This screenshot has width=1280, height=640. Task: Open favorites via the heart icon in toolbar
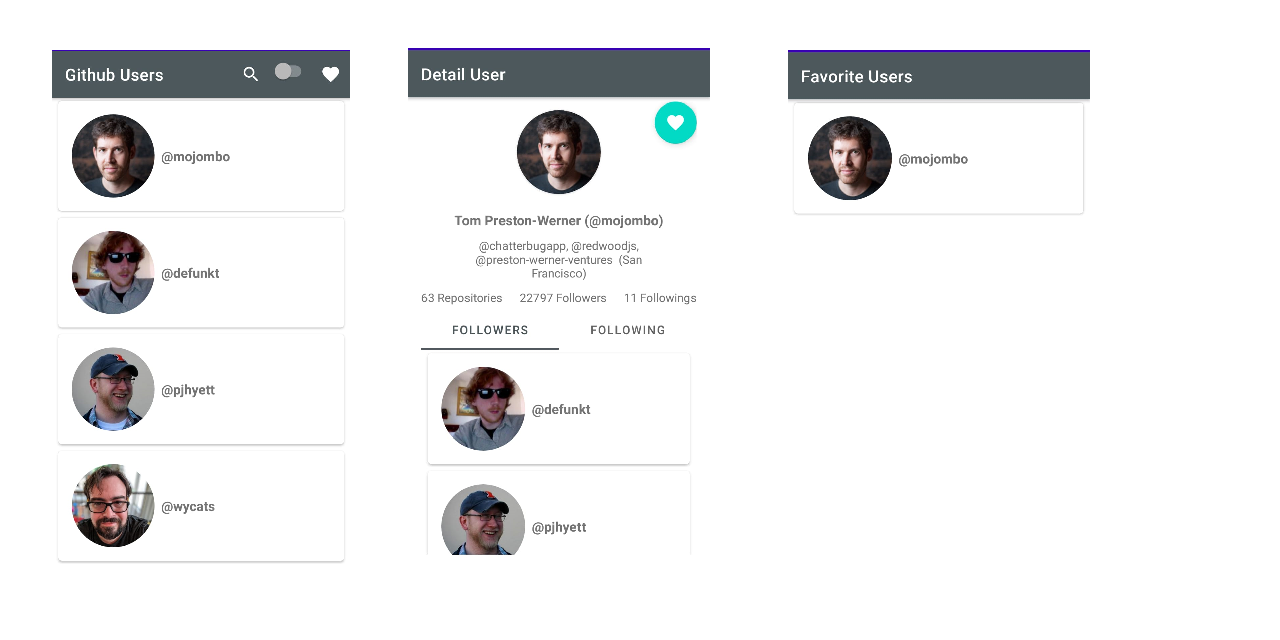pos(331,74)
